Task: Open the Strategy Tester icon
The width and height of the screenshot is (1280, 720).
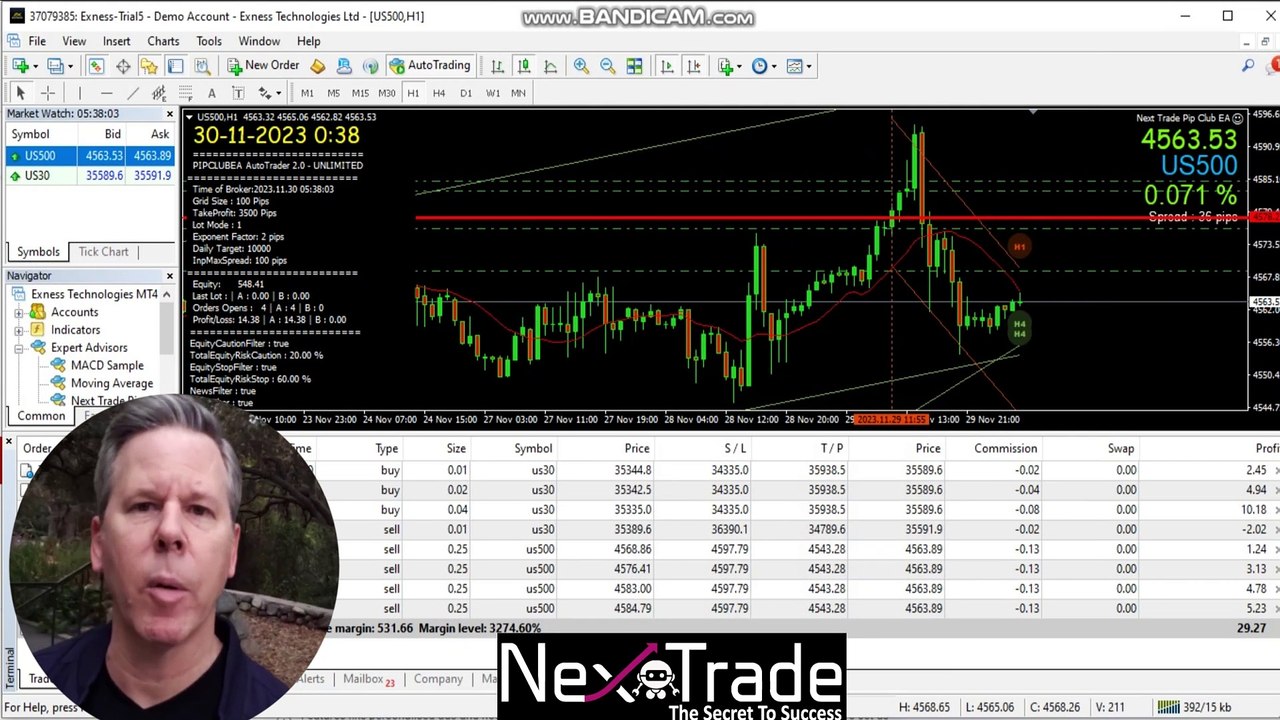Action: pos(202,66)
